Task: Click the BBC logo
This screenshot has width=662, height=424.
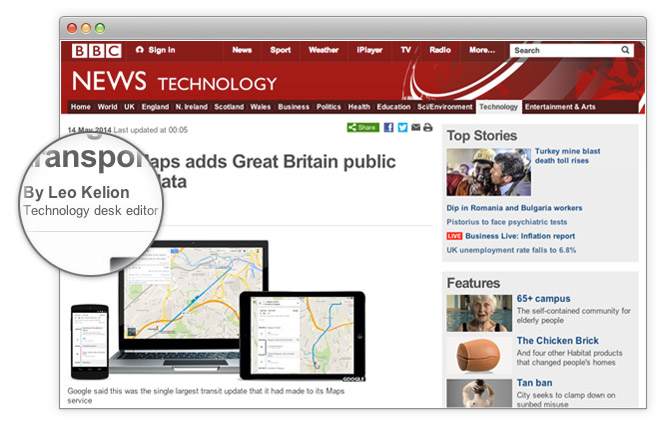Action: coord(97,51)
